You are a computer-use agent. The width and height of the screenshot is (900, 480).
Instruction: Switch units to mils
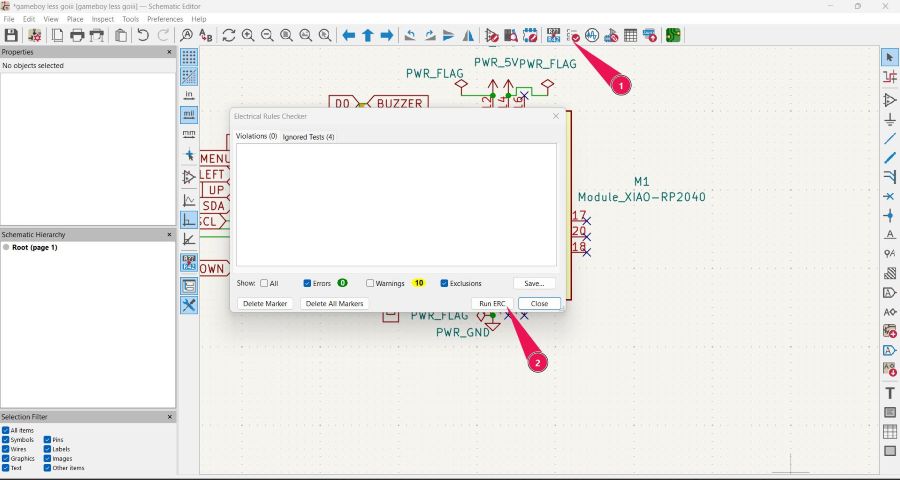click(x=189, y=115)
